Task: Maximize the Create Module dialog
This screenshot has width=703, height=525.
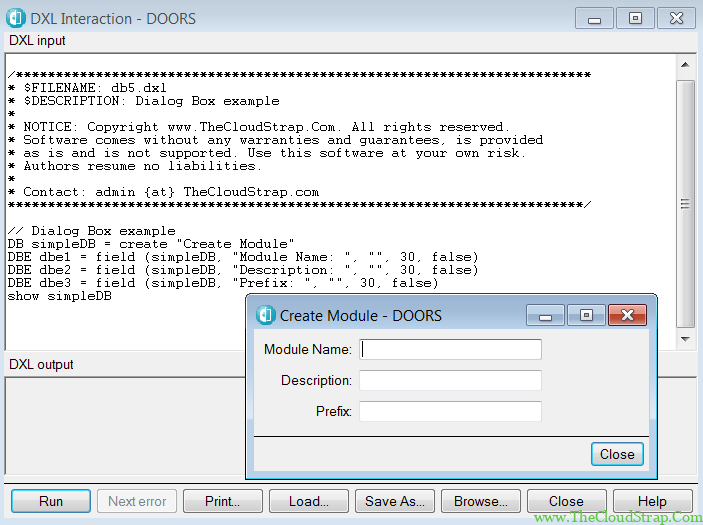Action: tap(586, 315)
